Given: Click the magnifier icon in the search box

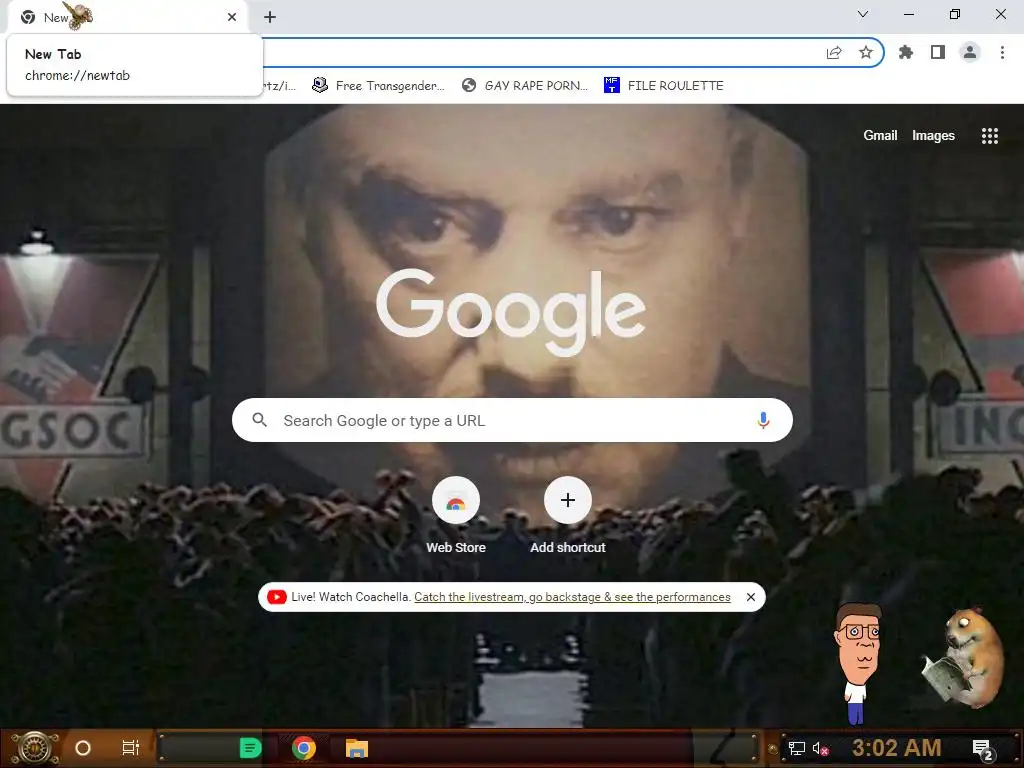Looking at the screenshot, I should pyautogui.click(x=259, y=420).
